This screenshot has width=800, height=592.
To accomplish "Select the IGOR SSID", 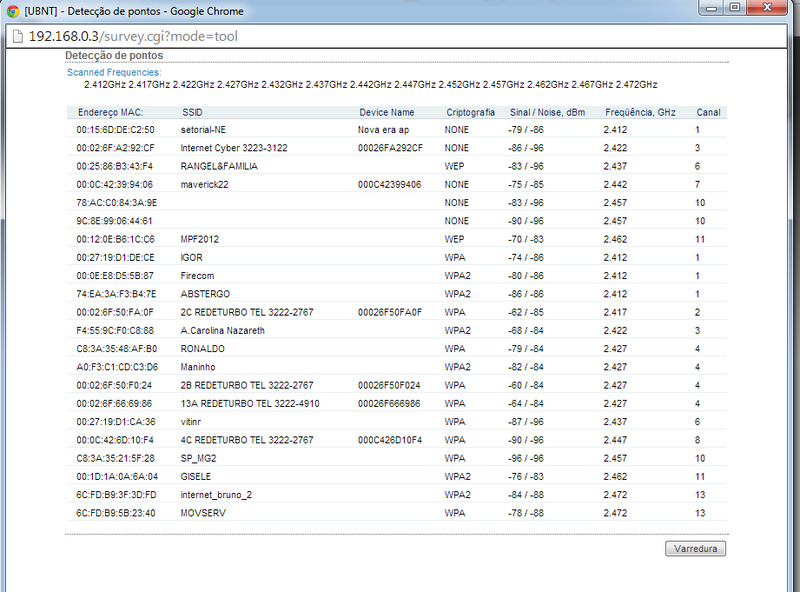I will [191, 258].
